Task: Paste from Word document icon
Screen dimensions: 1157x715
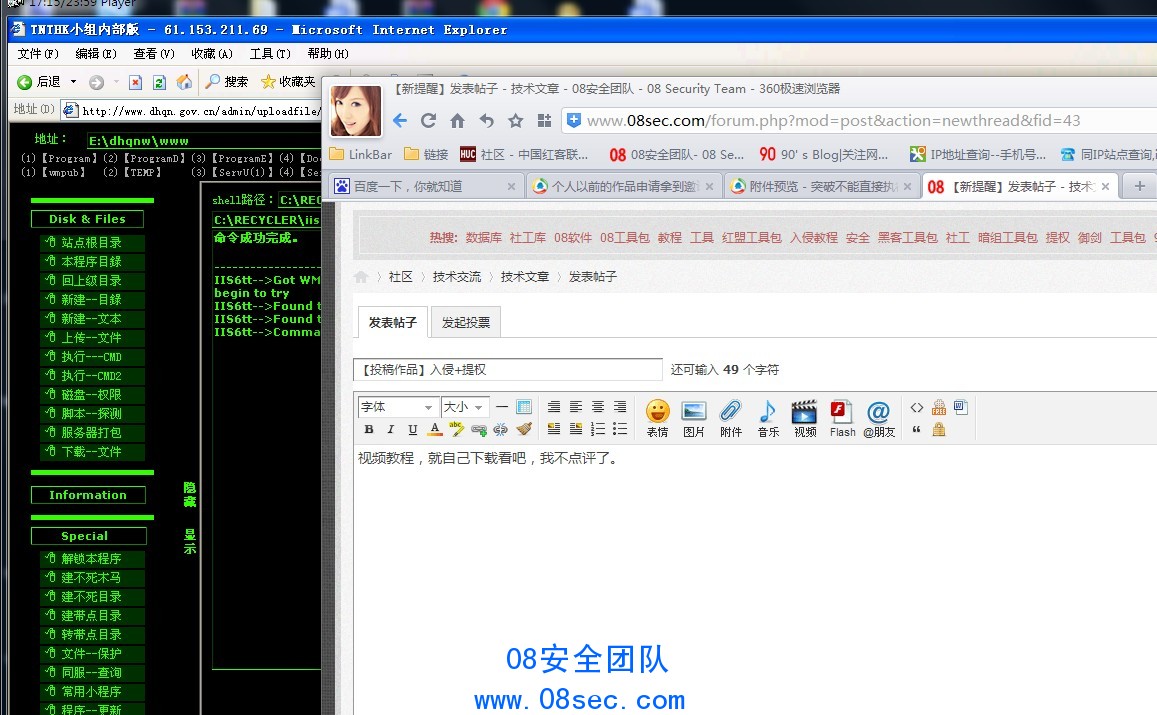Action: tap(961, 407)
